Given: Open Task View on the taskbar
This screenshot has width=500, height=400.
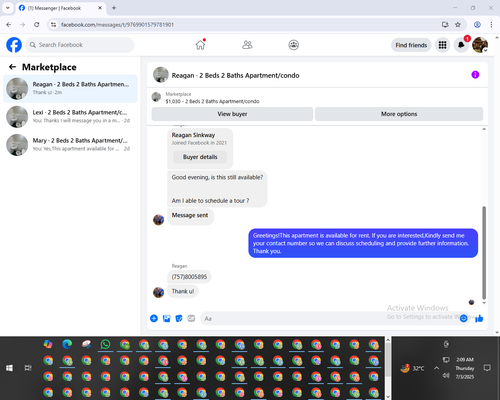Looking at the screenshot, I should [28, 368].
